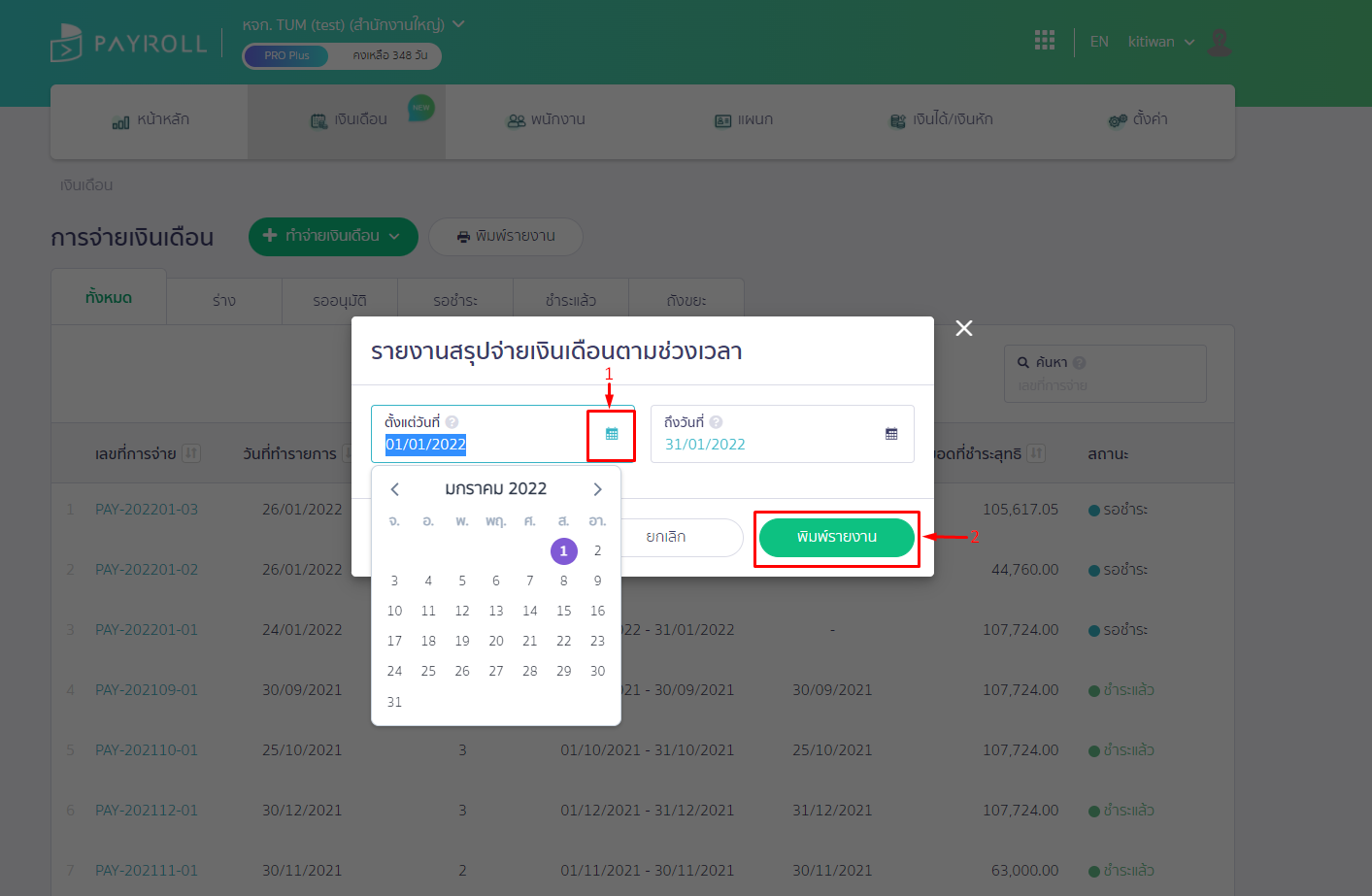Click the calendar icon beside ตั้งแต่วันที่ field
This screenshot has width=1372, height=896.
(x=611, y=434)
